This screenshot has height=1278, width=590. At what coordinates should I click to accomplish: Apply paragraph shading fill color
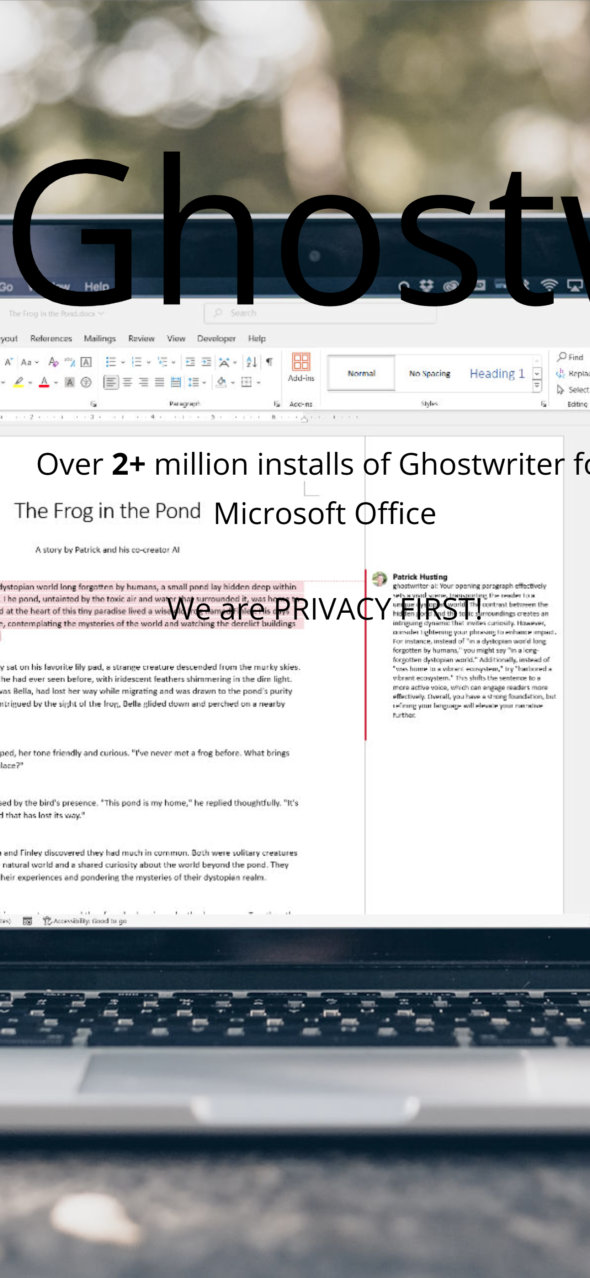click(x=221, y=381)
